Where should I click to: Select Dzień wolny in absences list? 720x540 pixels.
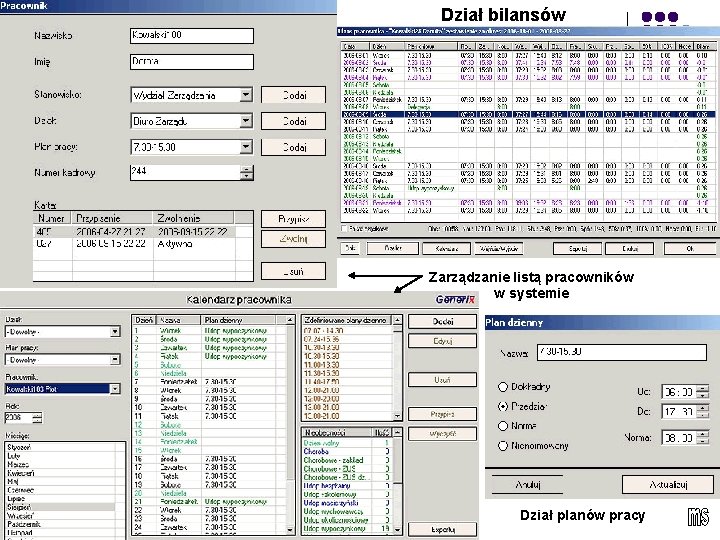coord(348,443)
